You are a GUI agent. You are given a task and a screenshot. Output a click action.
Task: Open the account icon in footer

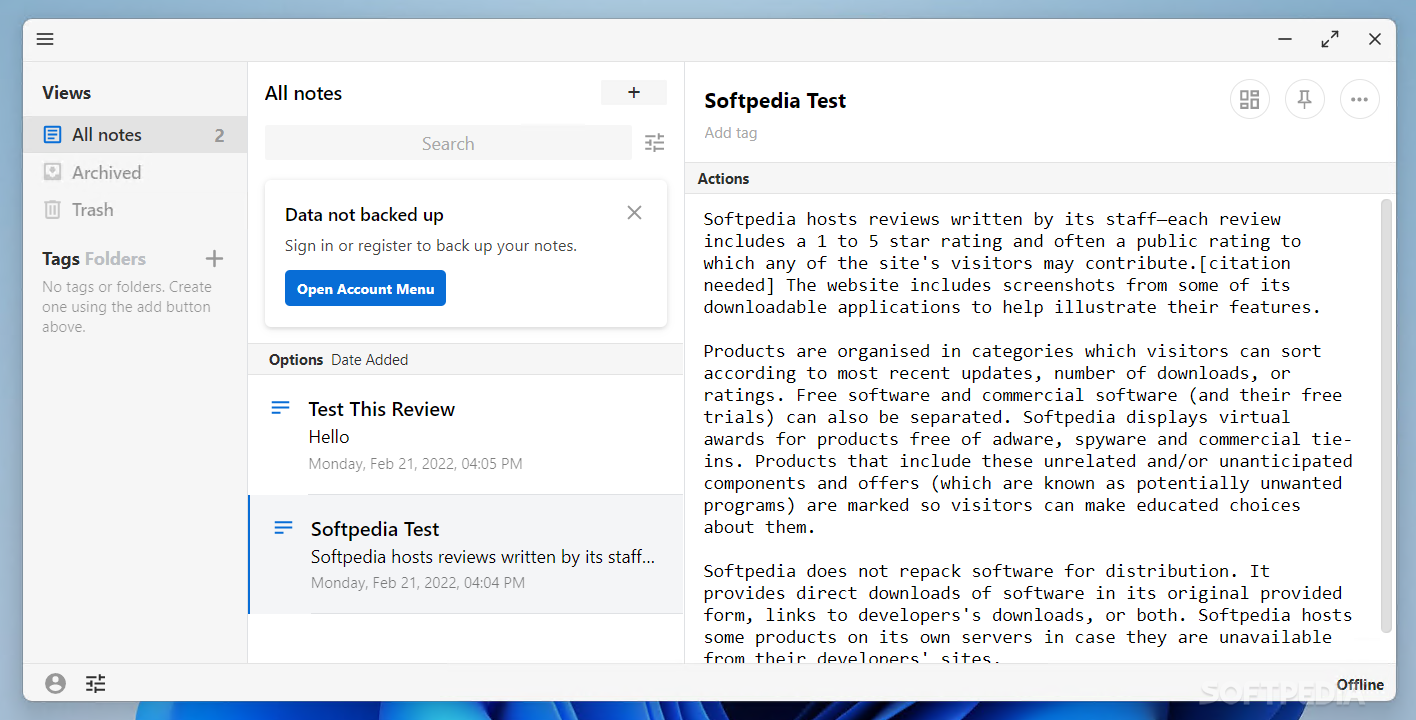[x=56, y=683]
